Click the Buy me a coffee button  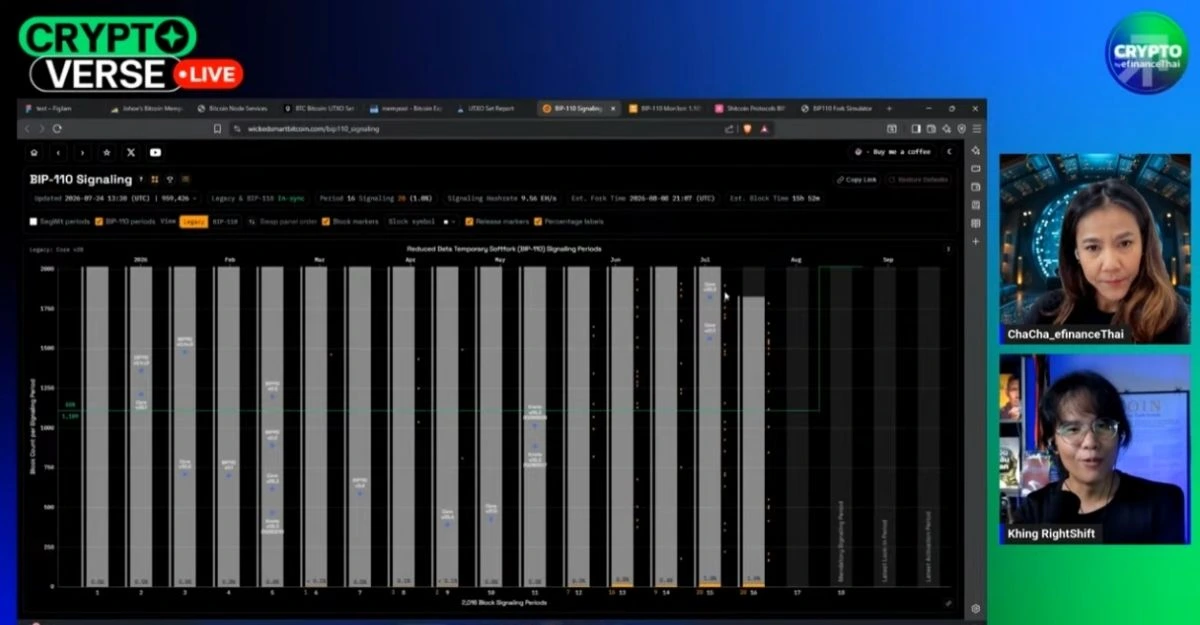coord(891,152)
